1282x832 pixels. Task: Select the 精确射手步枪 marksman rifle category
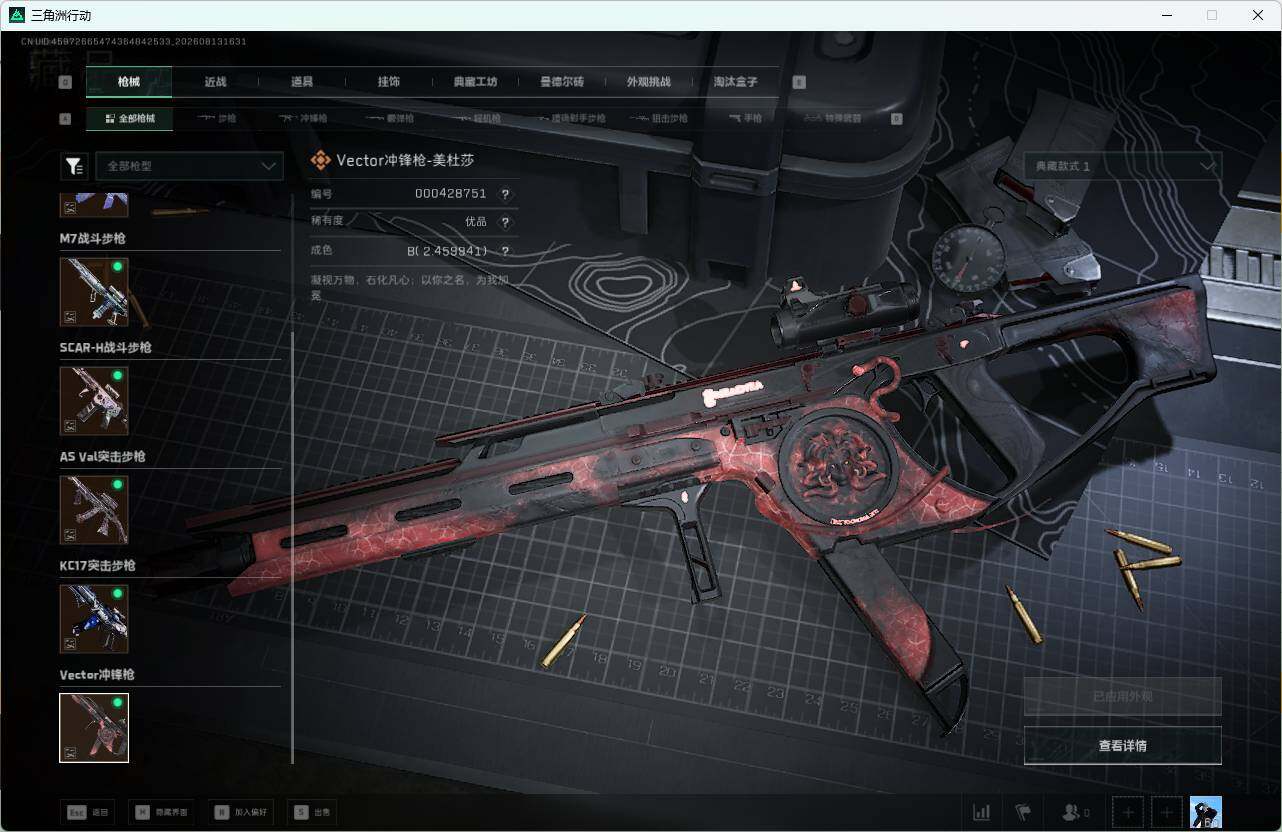[571, 118]
